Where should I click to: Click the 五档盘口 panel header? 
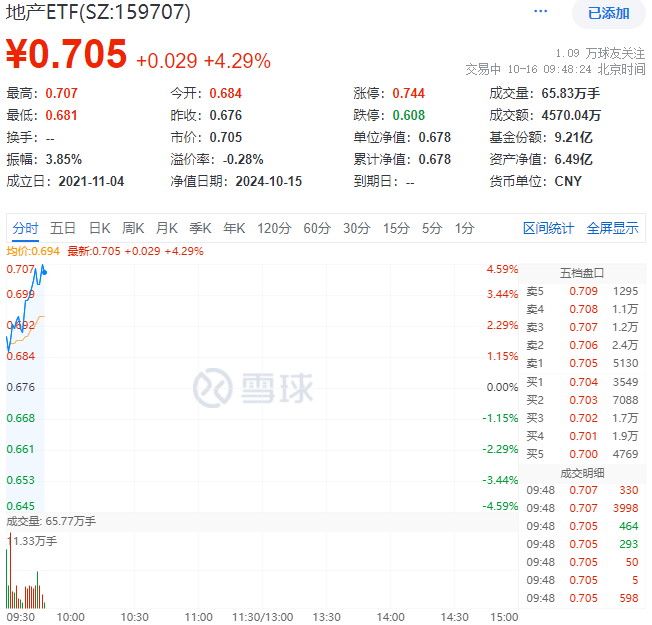pyautogui.click(x=582, y=273)
